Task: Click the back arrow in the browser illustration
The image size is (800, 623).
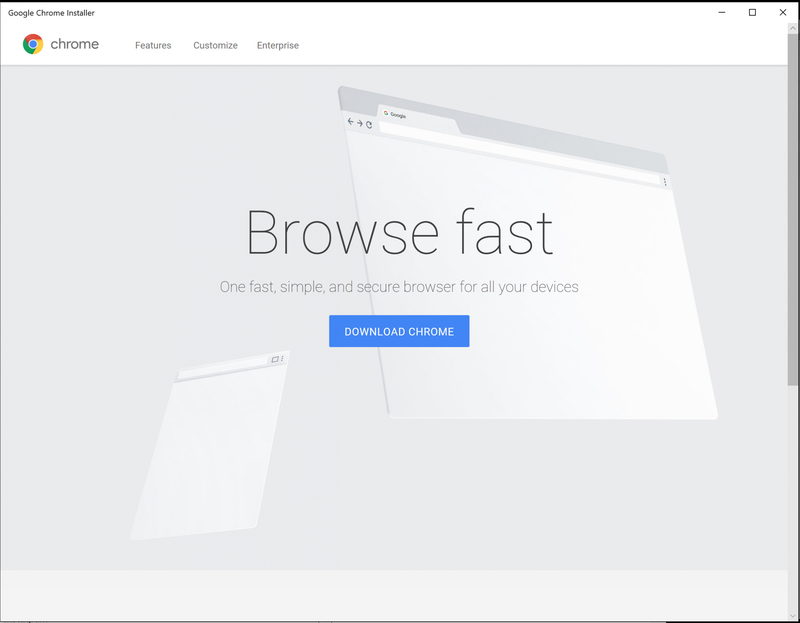Action: point(349,123)
